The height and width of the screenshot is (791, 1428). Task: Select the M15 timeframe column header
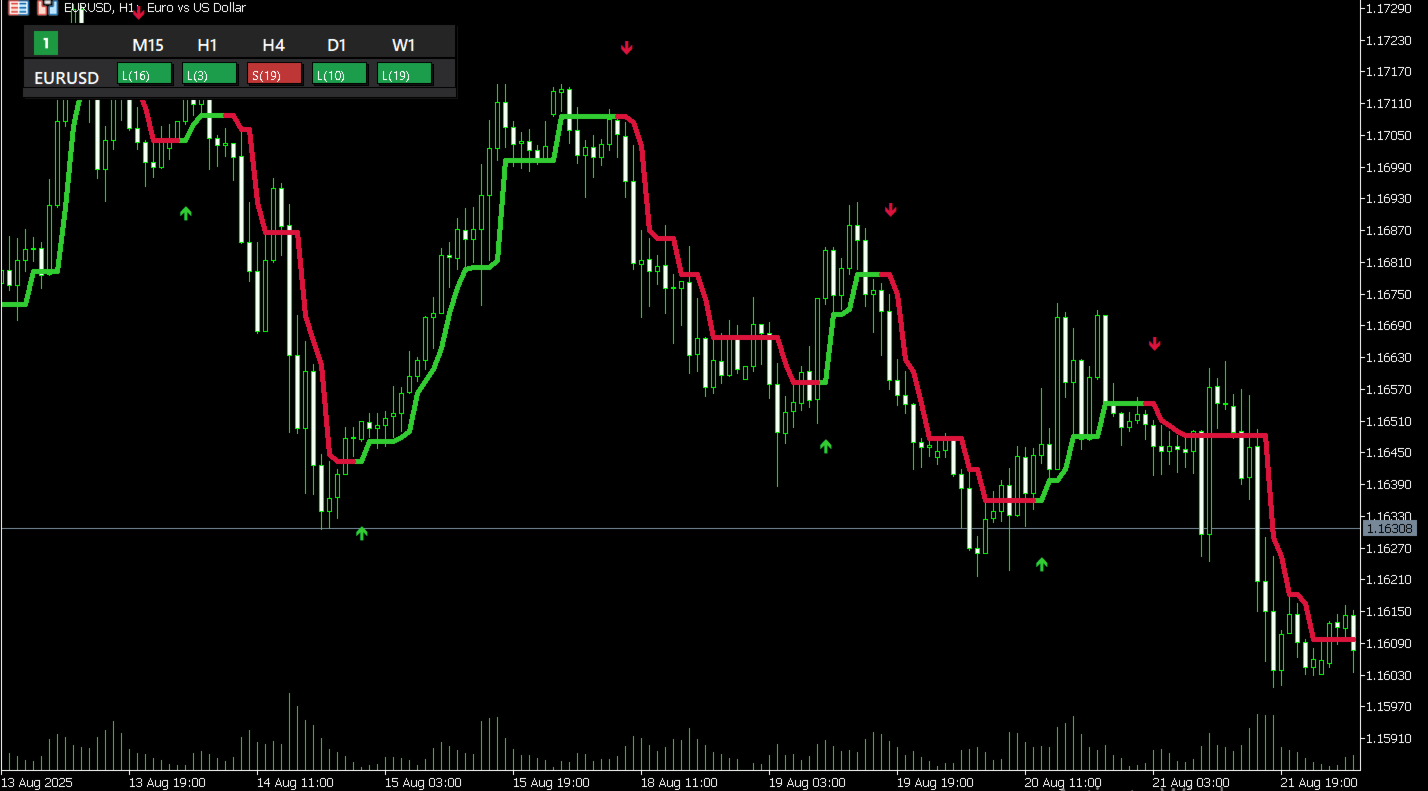[x=148, y=45]
